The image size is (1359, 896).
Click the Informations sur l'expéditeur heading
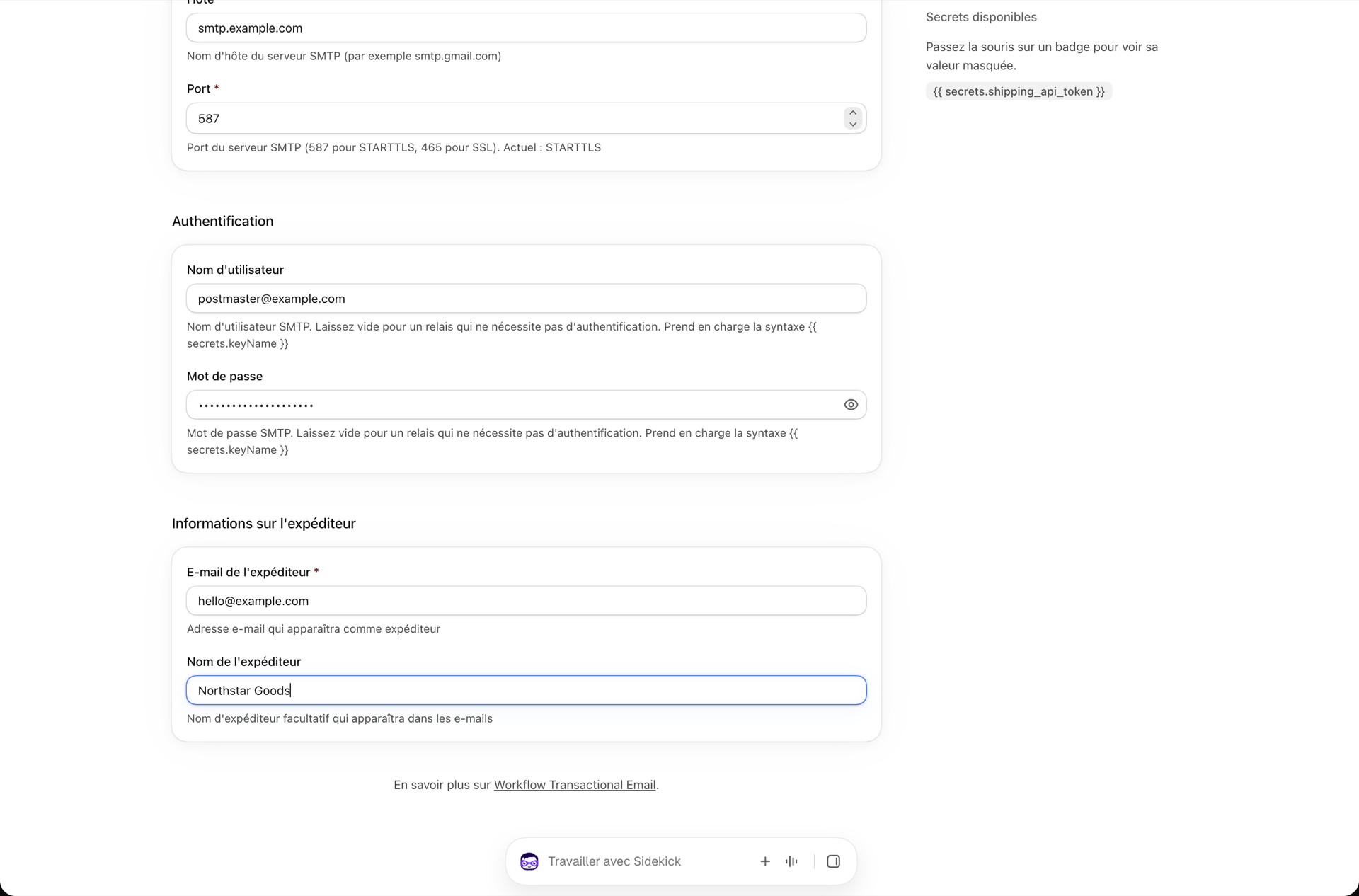tap(263, 523)
